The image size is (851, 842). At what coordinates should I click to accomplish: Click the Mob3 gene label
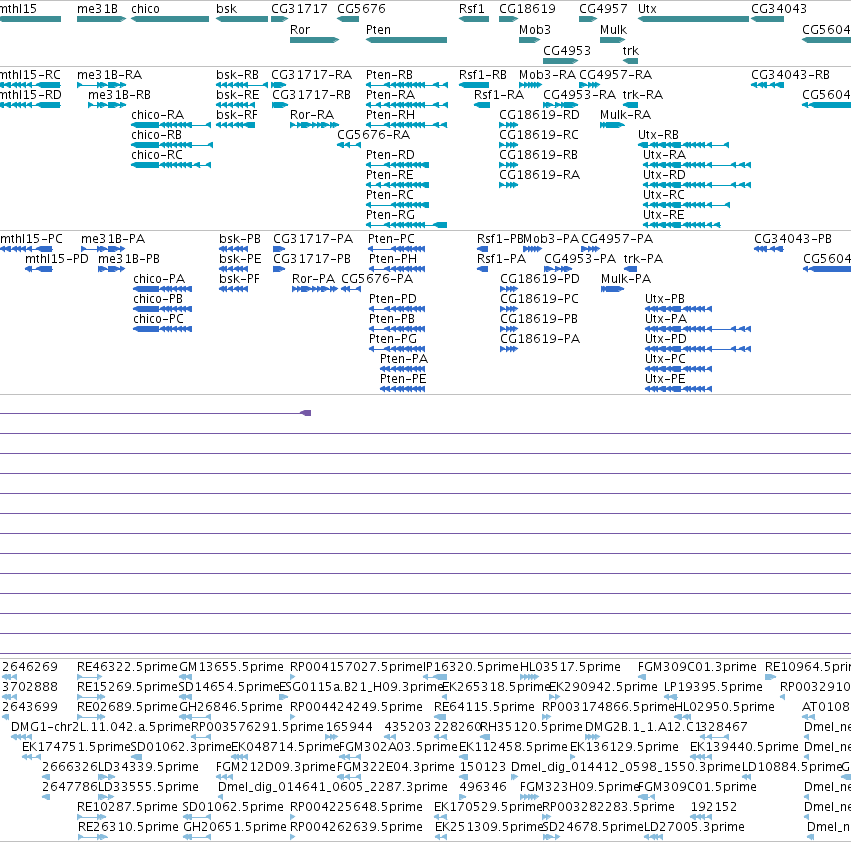click(535, 30)
